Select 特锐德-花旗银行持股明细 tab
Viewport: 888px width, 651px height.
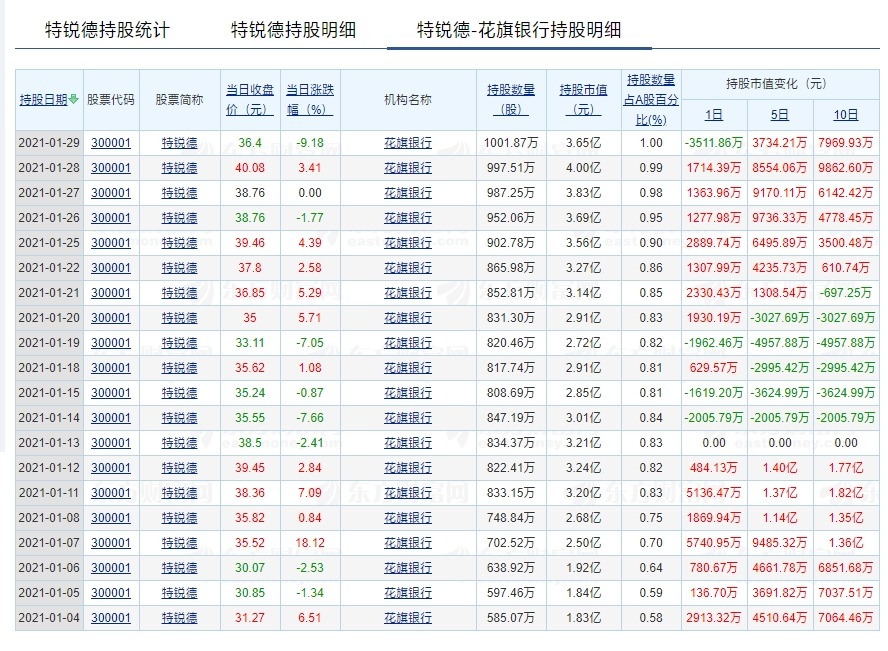(x=519, y=30)
